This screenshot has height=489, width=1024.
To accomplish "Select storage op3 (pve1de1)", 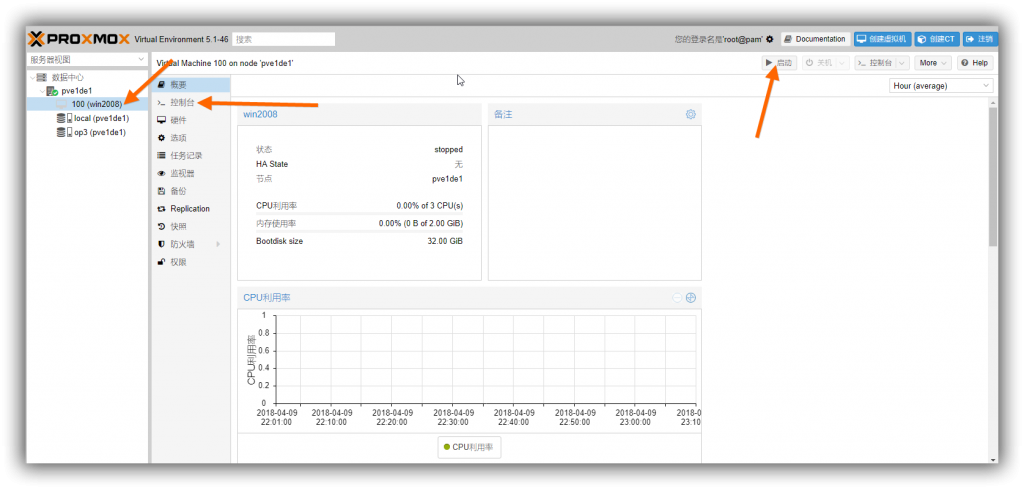I will (99, 132).
